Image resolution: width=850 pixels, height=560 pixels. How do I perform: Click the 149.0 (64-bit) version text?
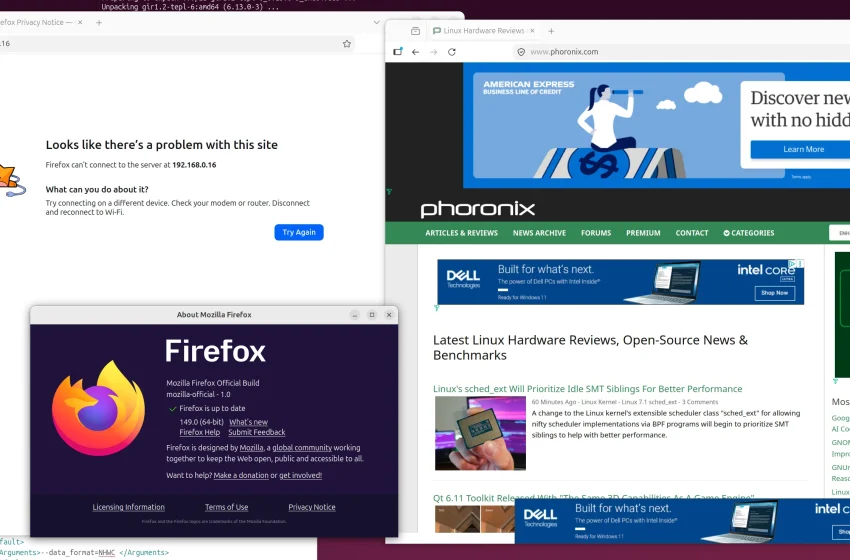point(201,422)
